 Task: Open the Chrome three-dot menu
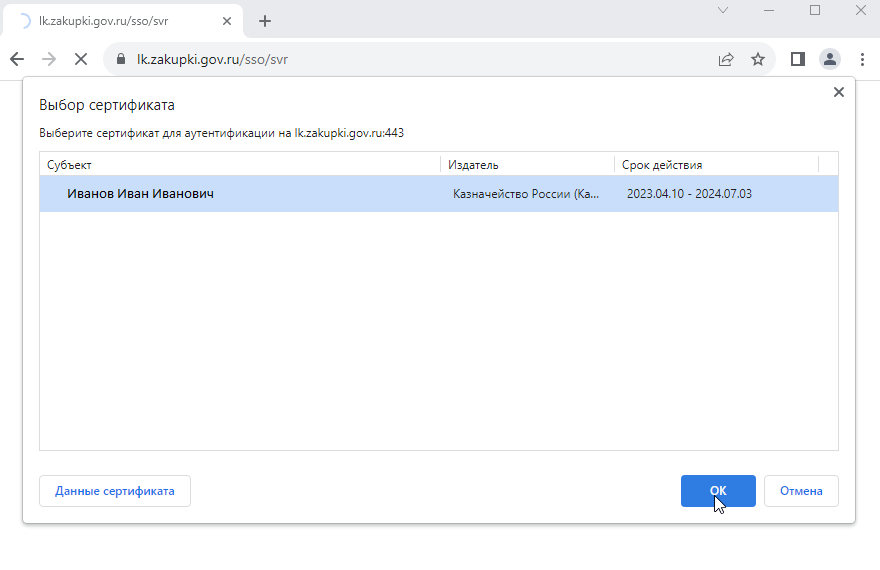pyautogui.click(x=861, y=59)
